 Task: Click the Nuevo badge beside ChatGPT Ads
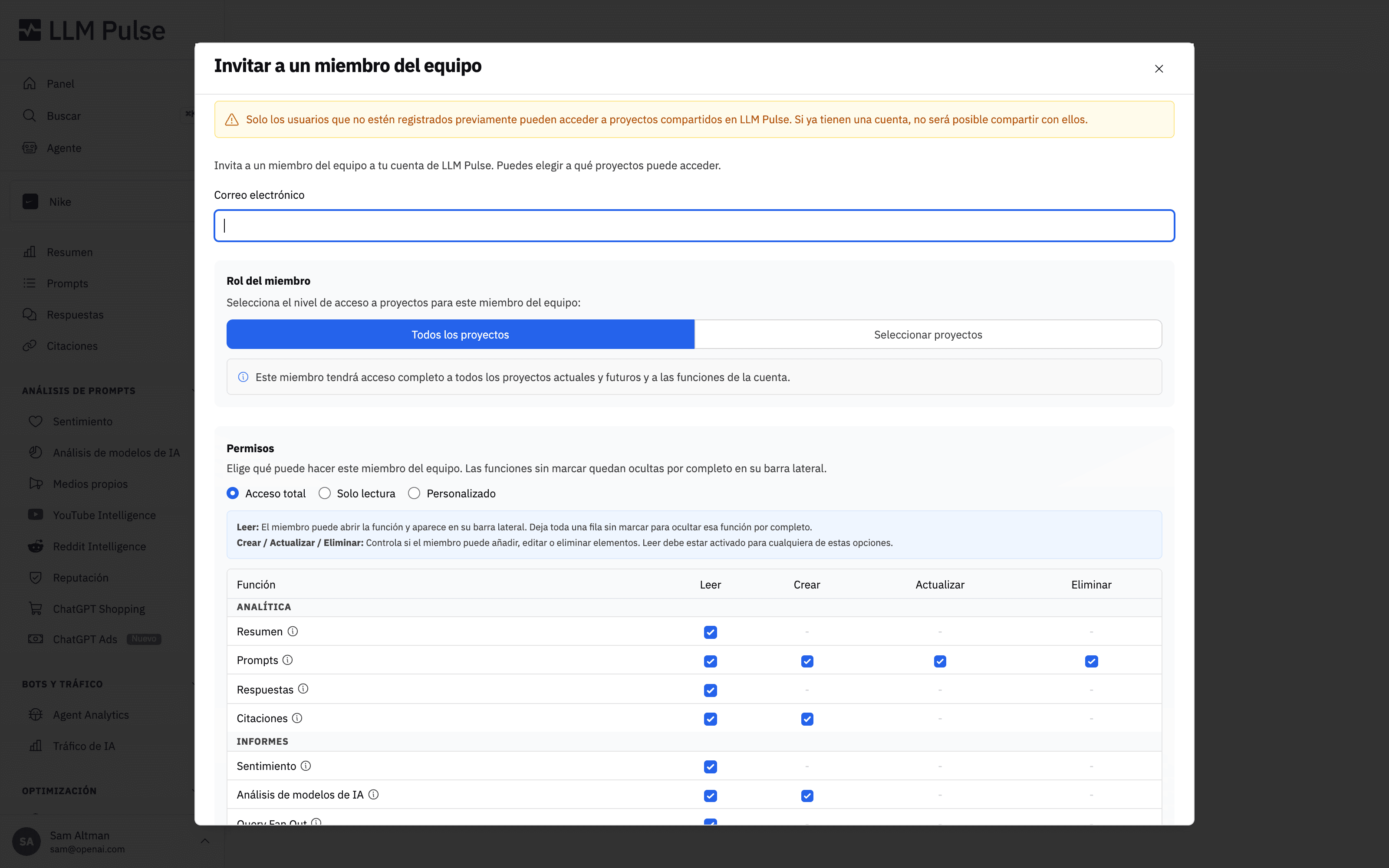[x=144, y=639]
